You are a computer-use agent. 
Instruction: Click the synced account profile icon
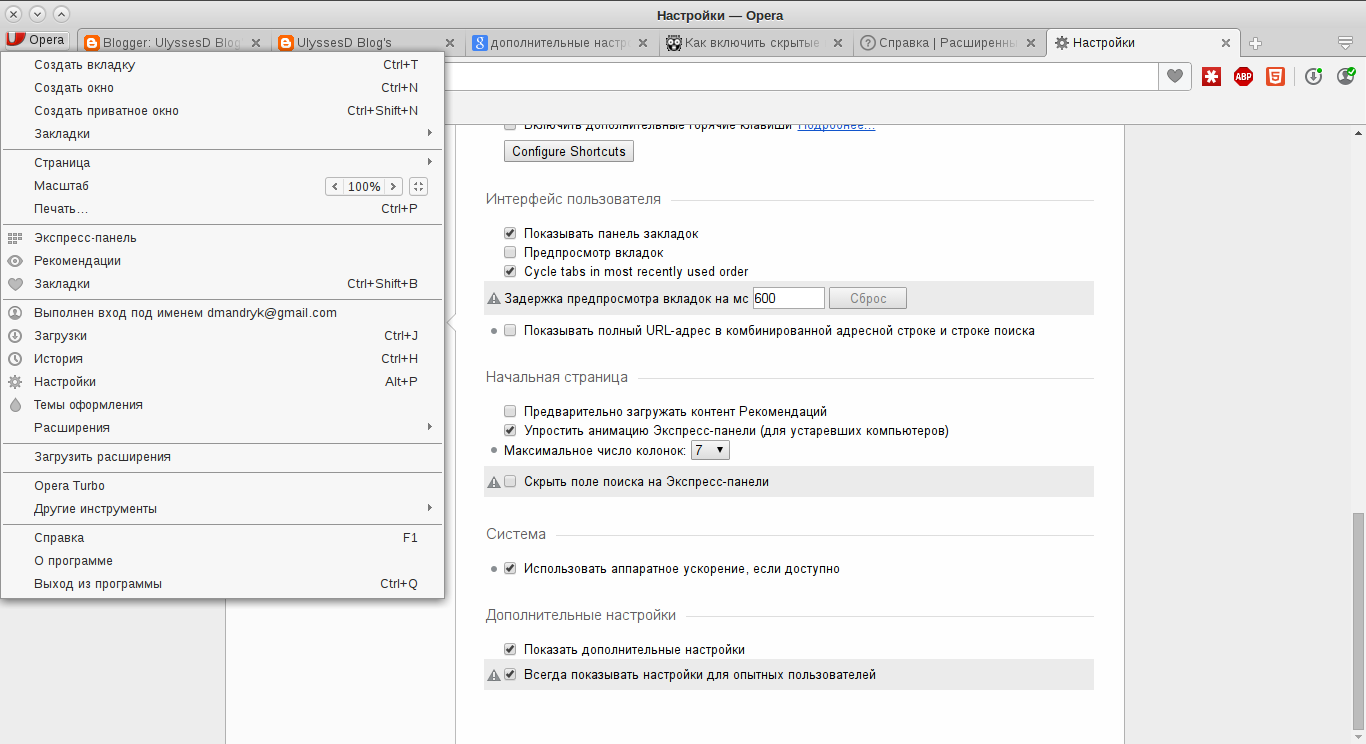point(1345,76)
